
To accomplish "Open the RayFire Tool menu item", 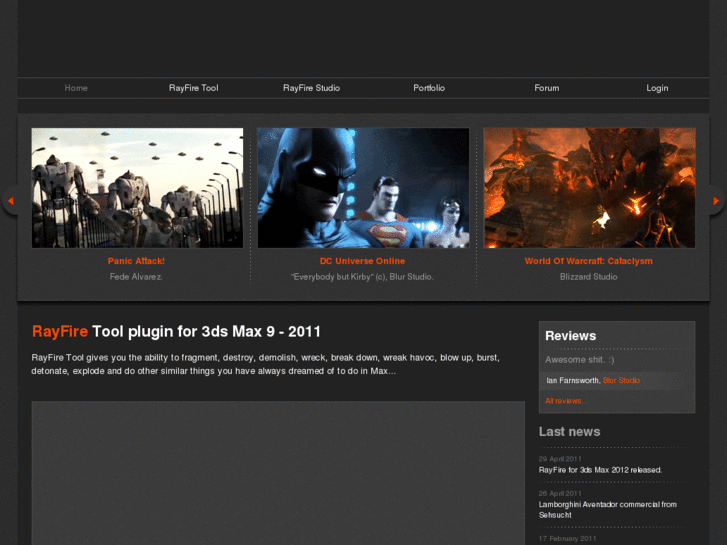I will point(193,88).
